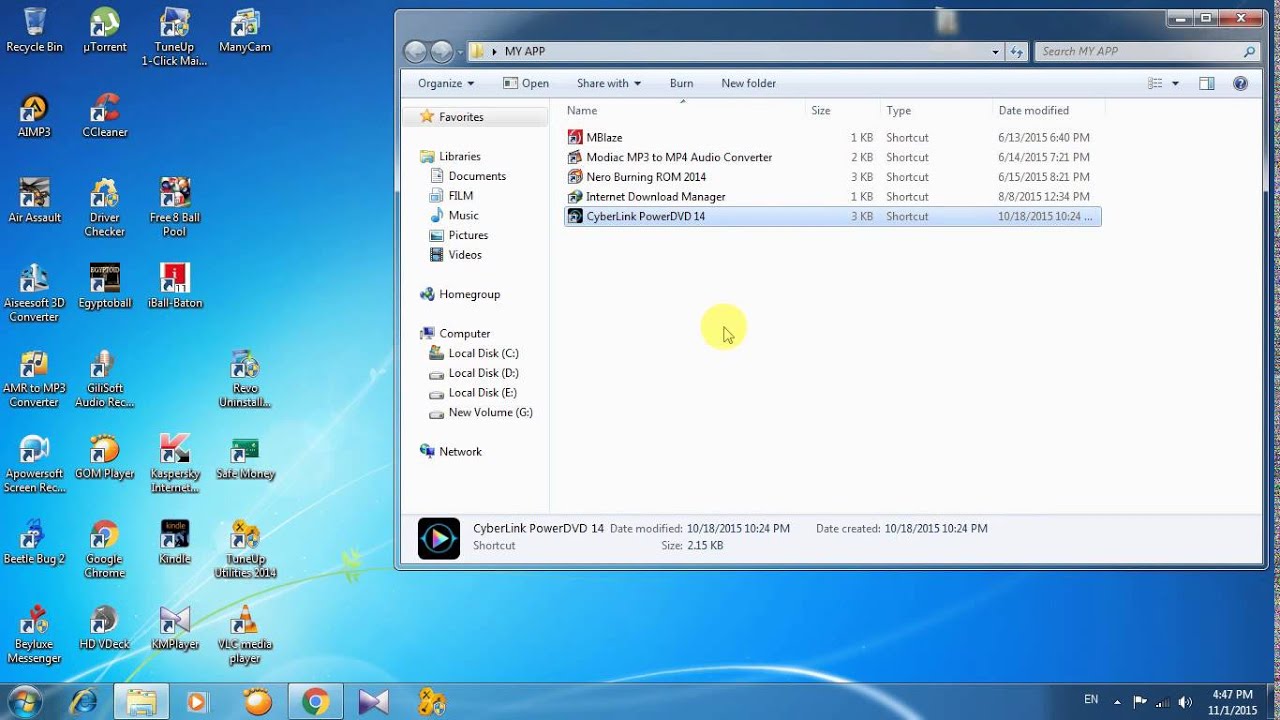Show hidden system tray icons

[1116, 702]
